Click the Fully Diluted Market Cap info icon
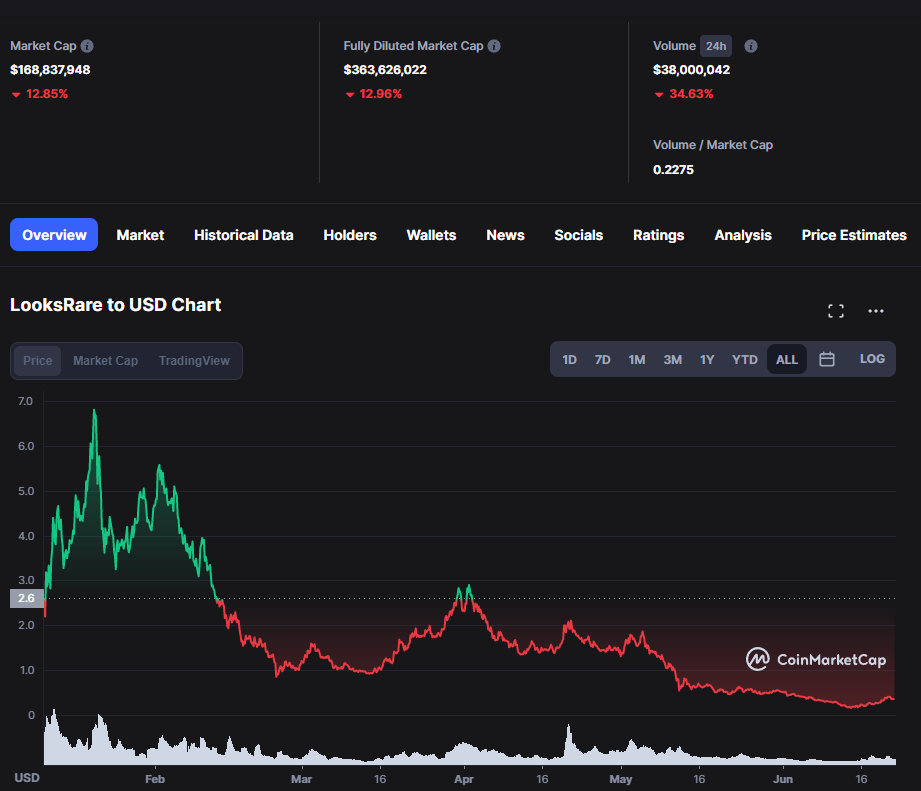 (494, 46)
